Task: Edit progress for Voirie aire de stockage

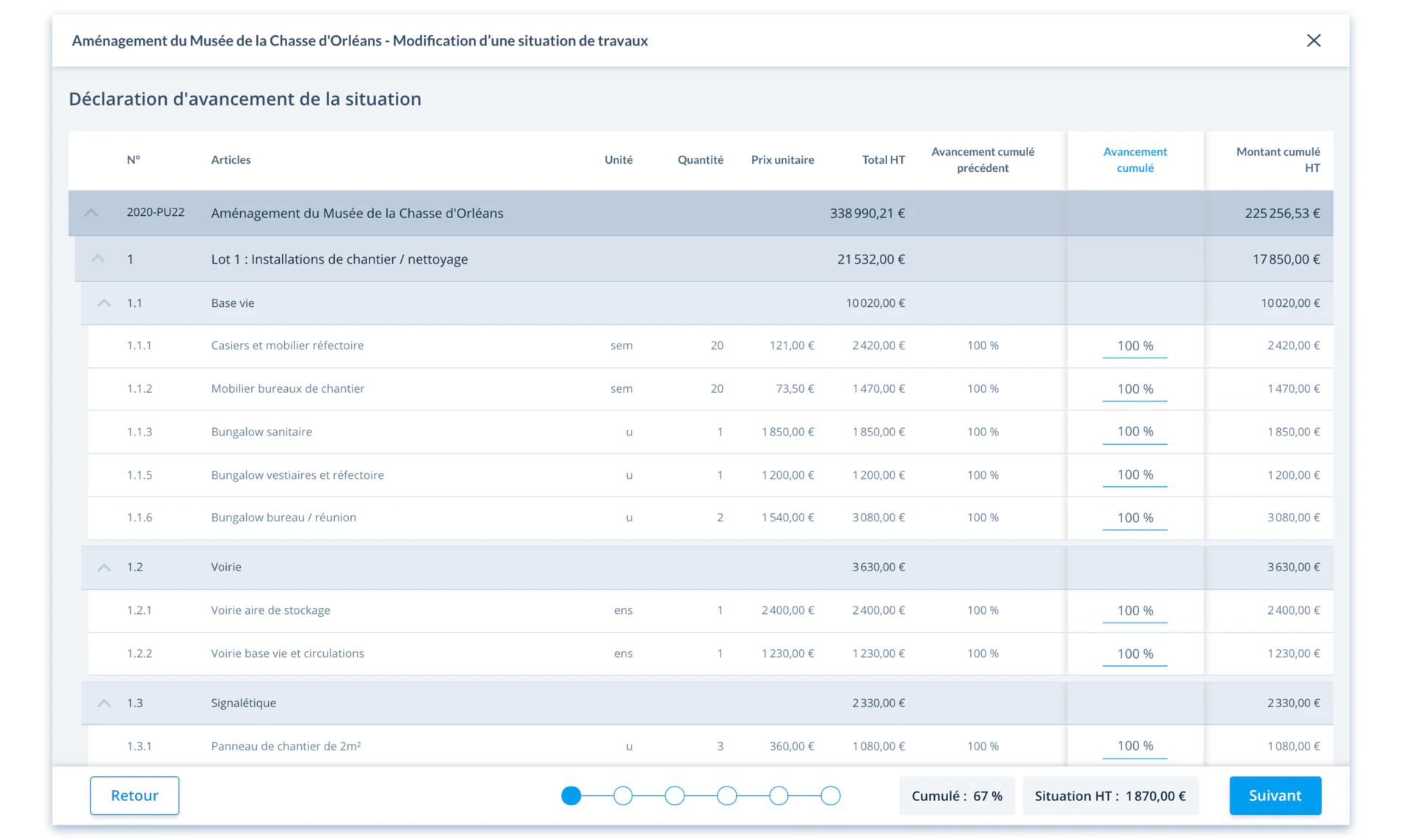Action: (1135, 611)
